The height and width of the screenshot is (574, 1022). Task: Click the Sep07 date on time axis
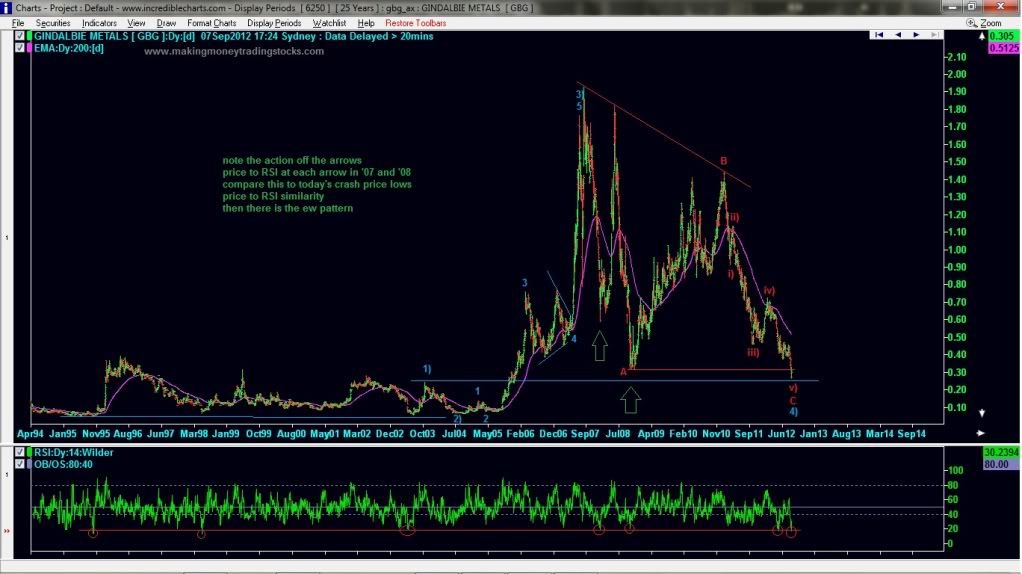(585, 434)
